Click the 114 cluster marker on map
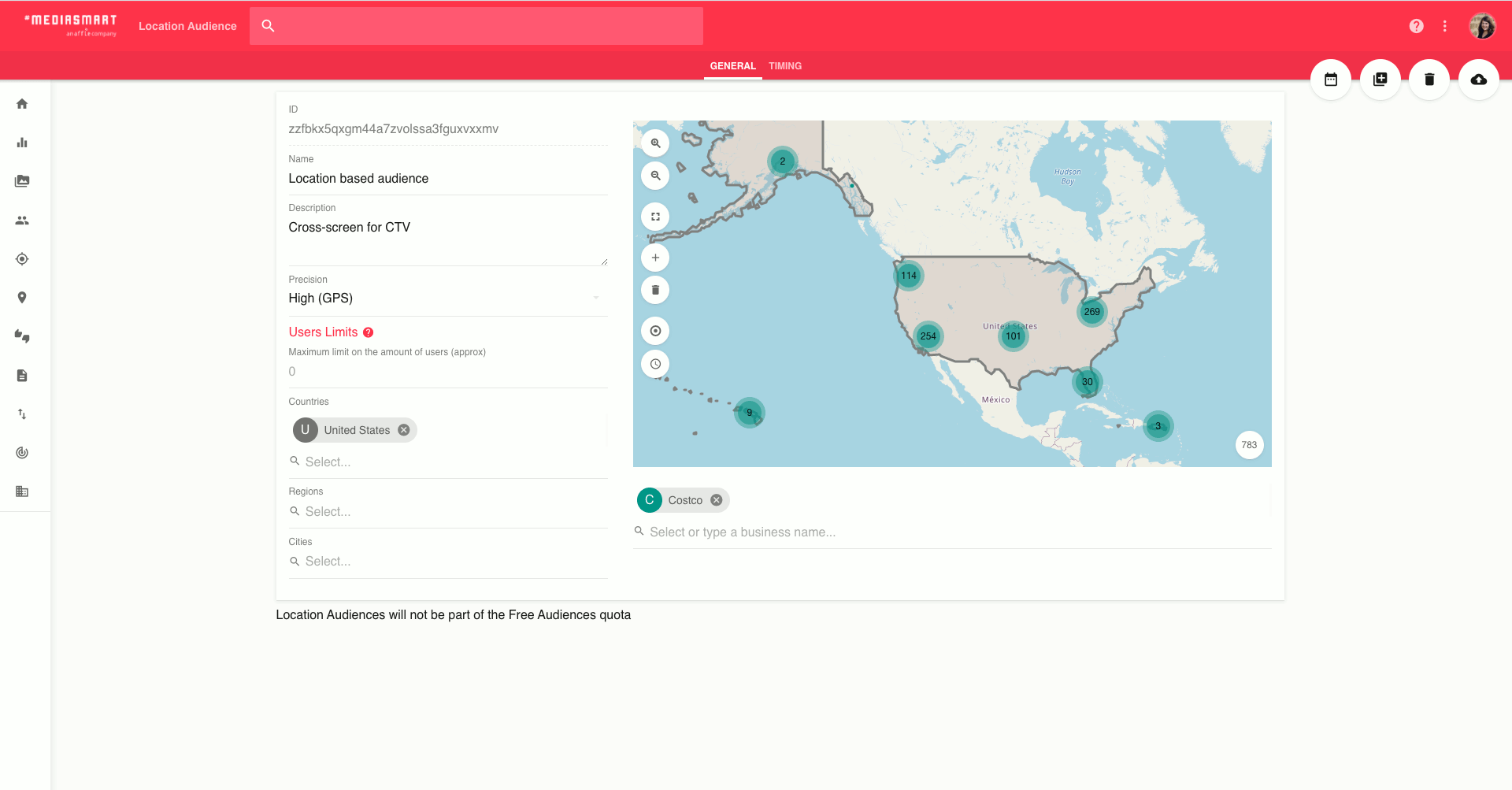Image resolution: width=1512 pixels, height=790 pixels. [x=909, y=276]
